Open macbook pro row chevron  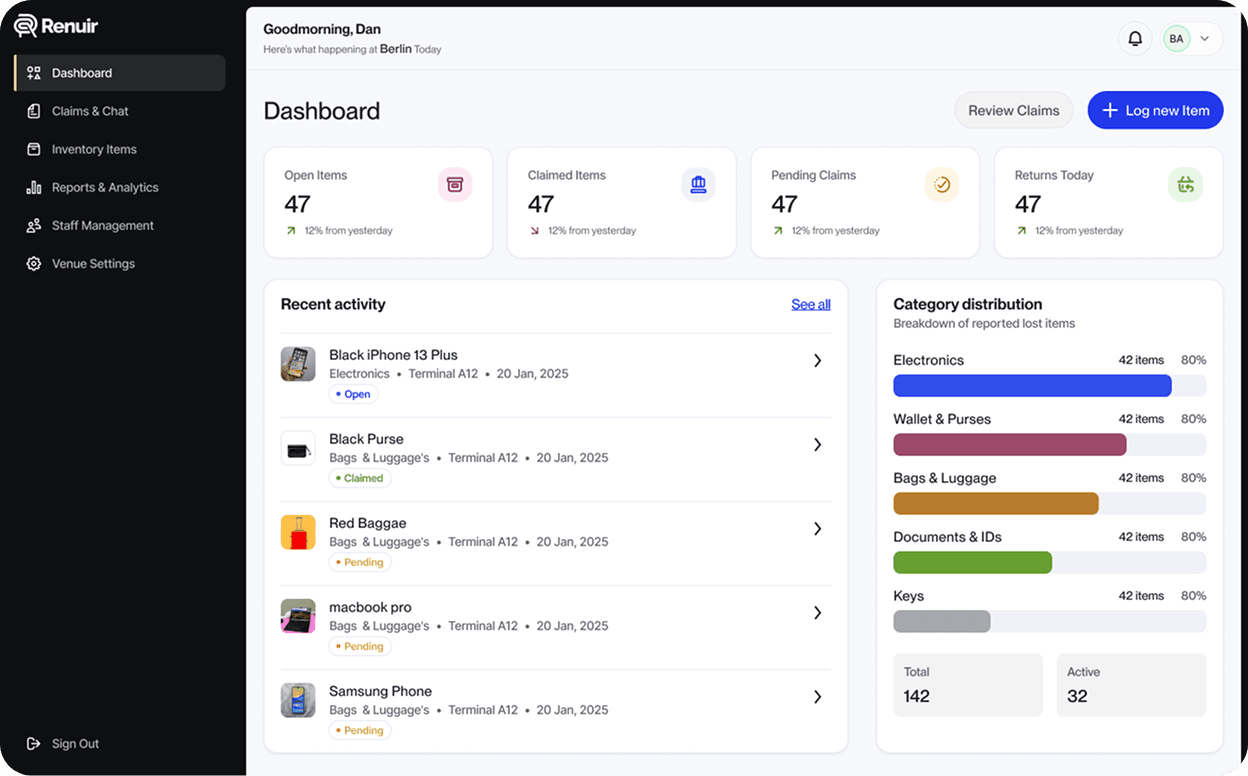(x=817, y=613)
